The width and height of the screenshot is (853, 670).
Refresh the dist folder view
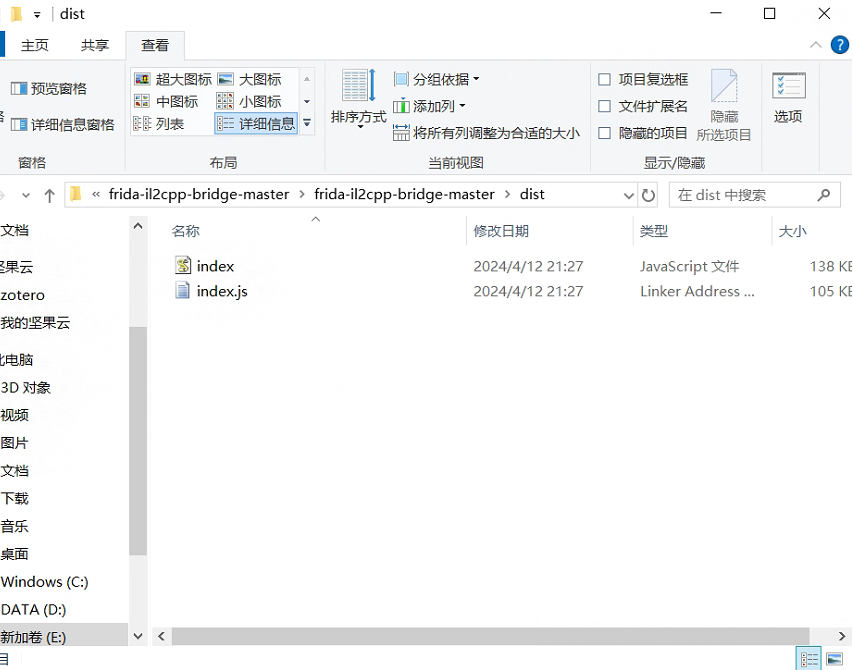point(646,194)
